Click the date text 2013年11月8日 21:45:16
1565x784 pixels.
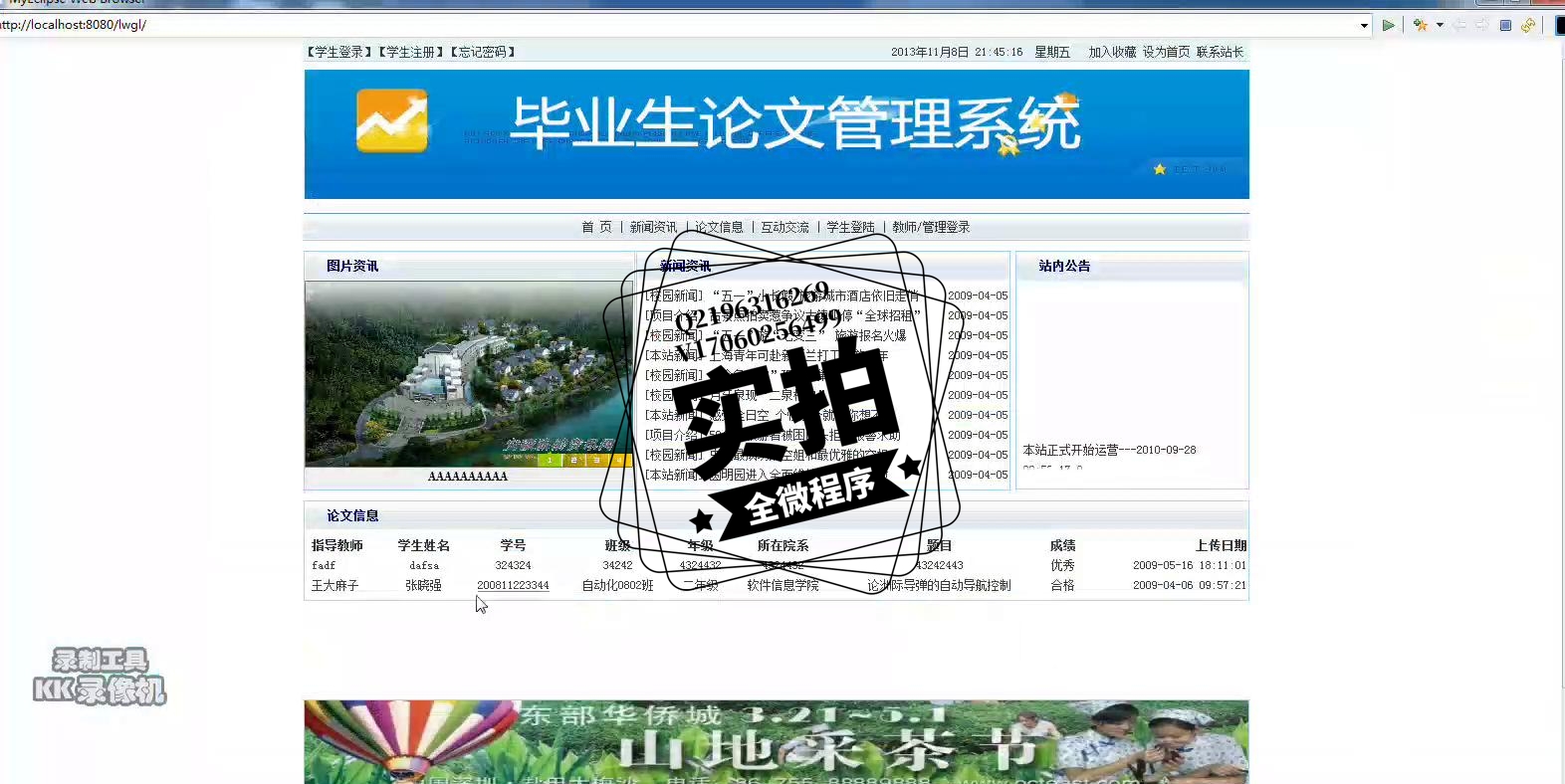coord(957,52)
